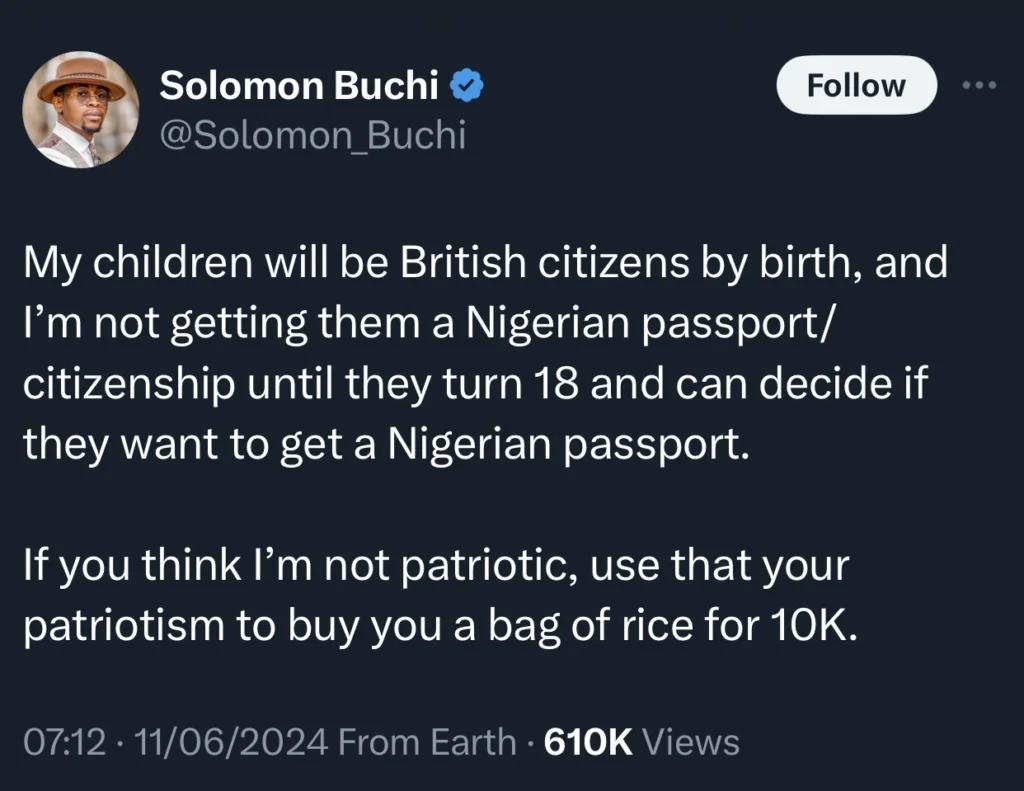The image size is (1024, 791).
Task: Click the metadata row below the tweet
Action: [380, 742]
